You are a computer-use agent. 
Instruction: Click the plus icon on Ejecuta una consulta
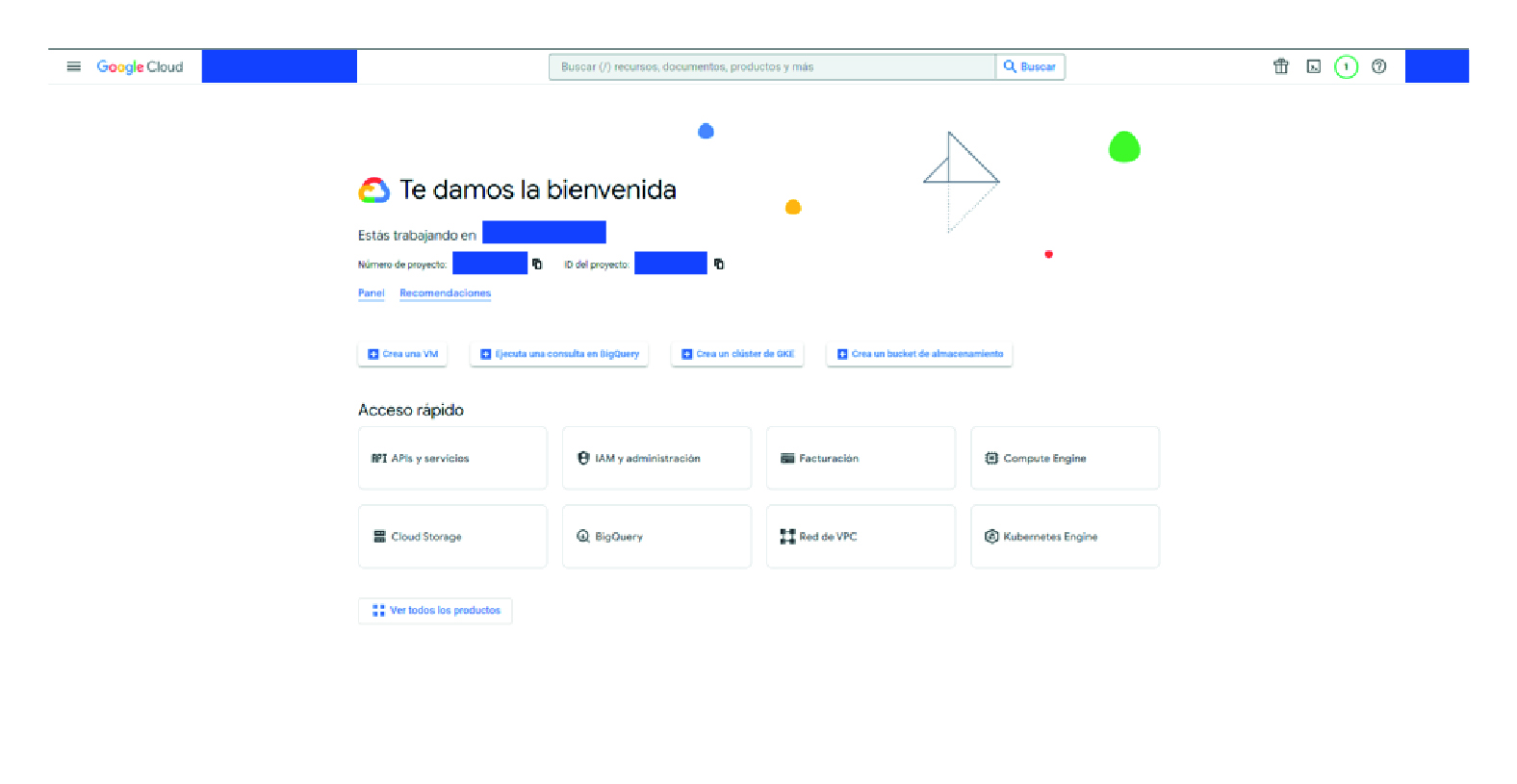(486, 354)
